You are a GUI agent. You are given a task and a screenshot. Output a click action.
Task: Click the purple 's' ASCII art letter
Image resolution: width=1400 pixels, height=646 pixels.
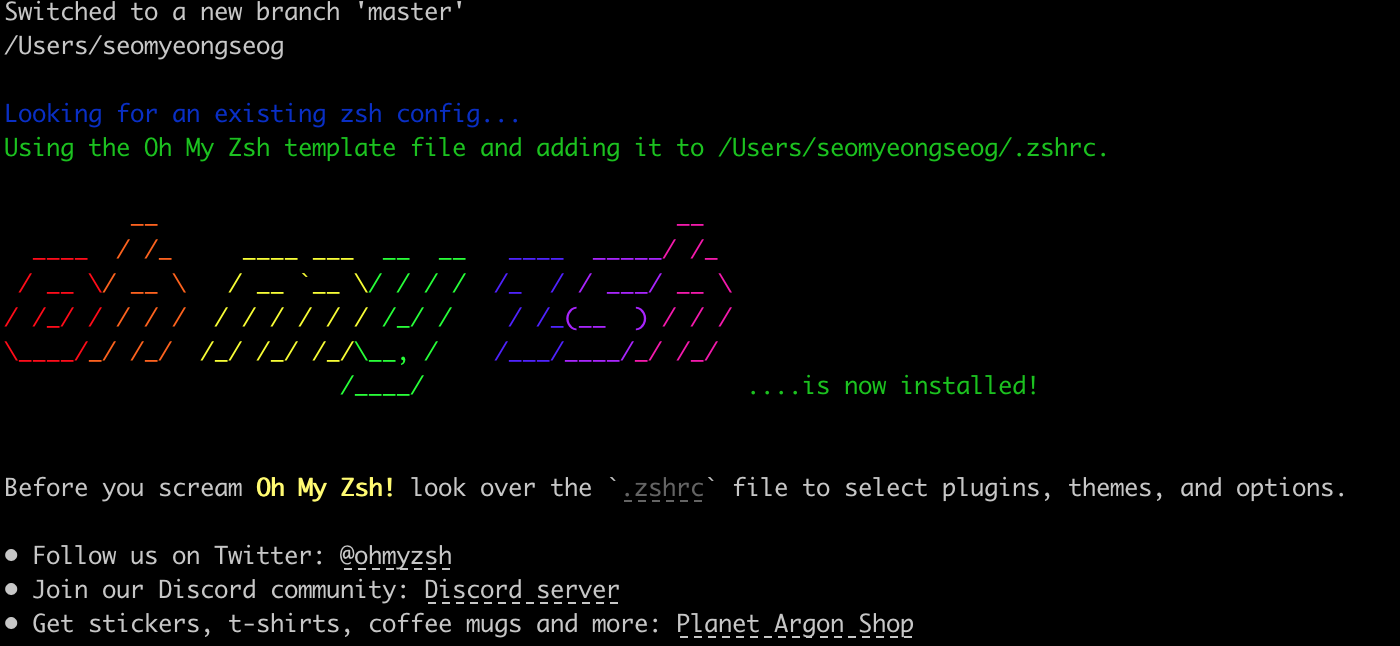(610, 304)
